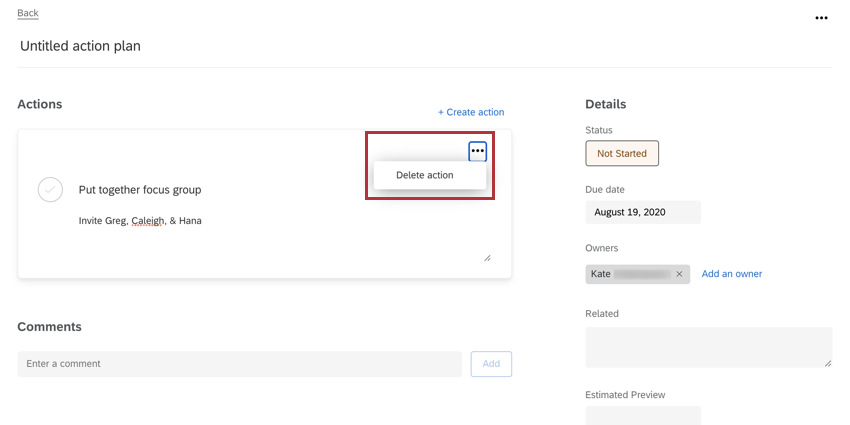Image resolution: width=850 pixels, height=425 pixels.
Task: Grab the action description resize handle
Action: coord(487,257)
